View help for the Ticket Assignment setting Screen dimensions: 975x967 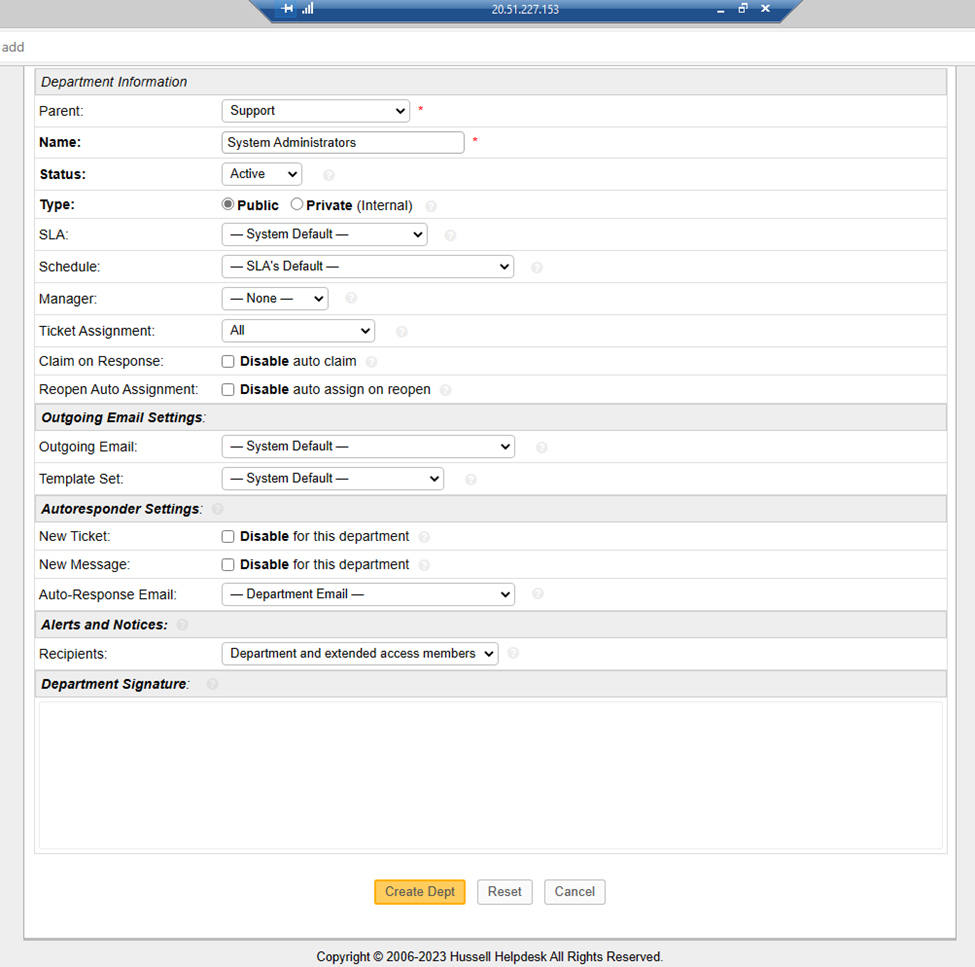401,331
